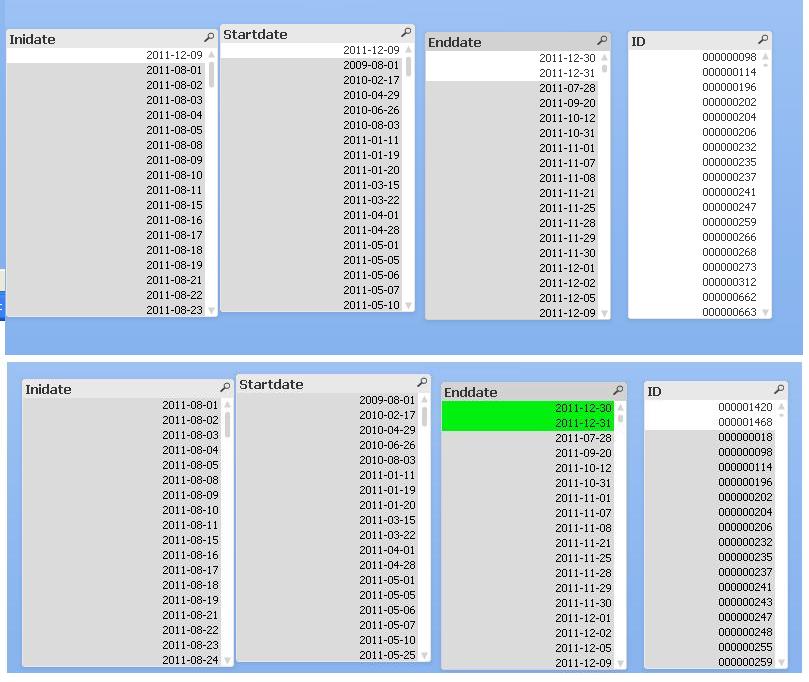Click the scrollbar thumb in upper Inidate list
809x682 pixels.
(212, 74)
